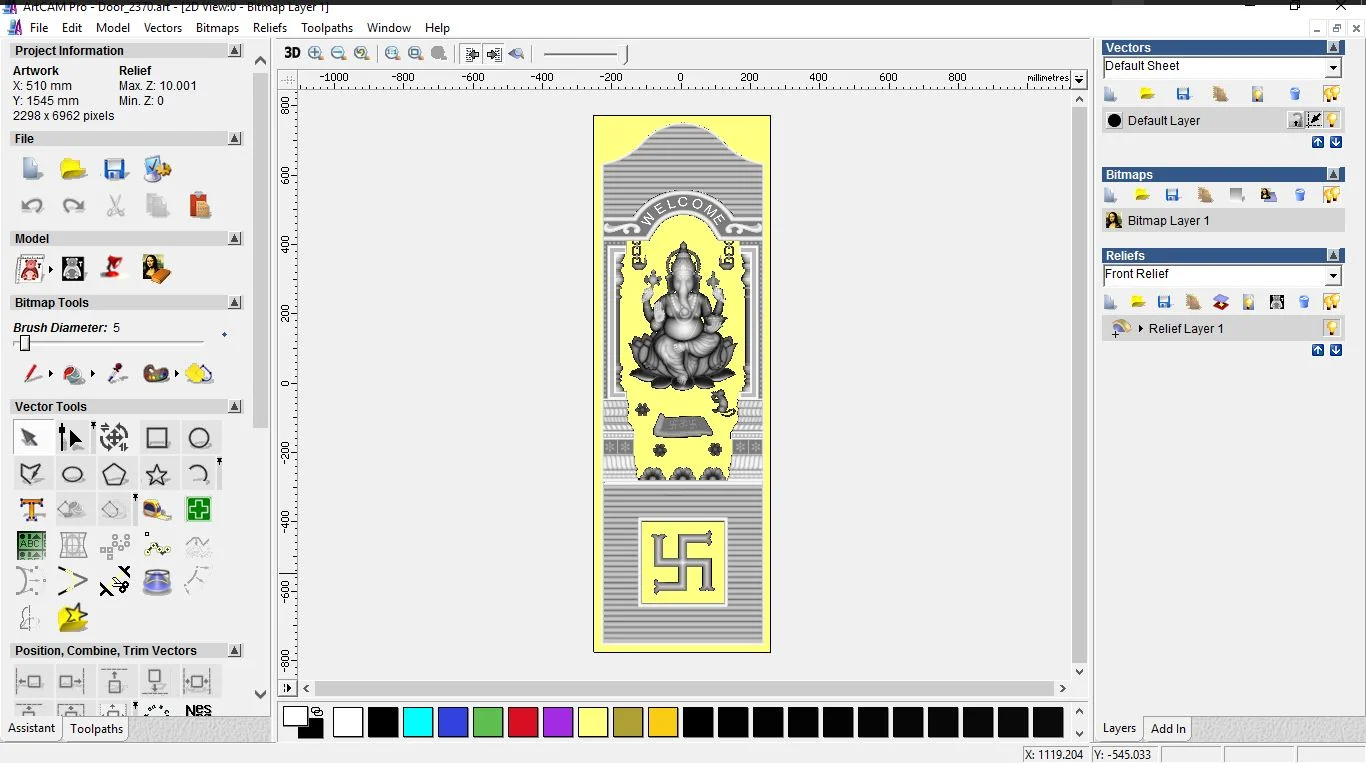Select the Create Rectangle vector tool

click(157, 438)
